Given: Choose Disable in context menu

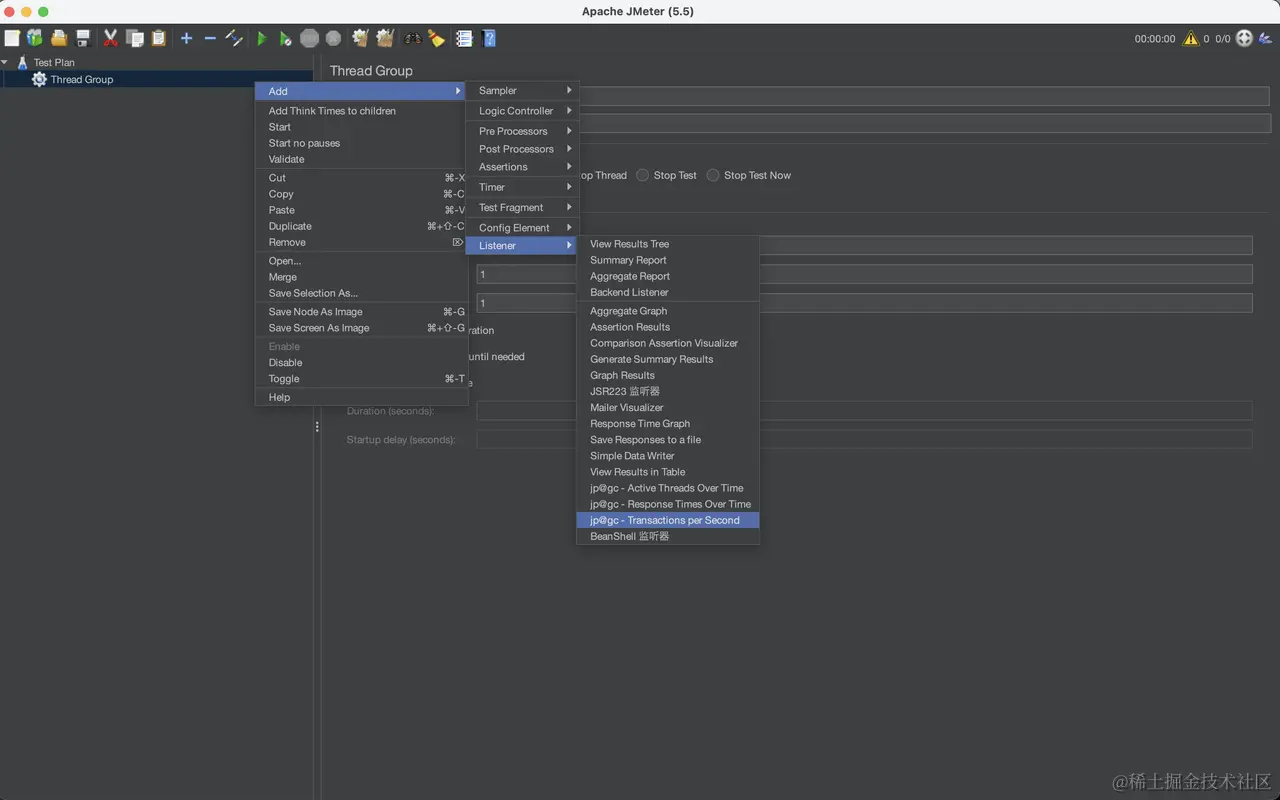Looking at the screenshot, I should click(x=362, y=362).
